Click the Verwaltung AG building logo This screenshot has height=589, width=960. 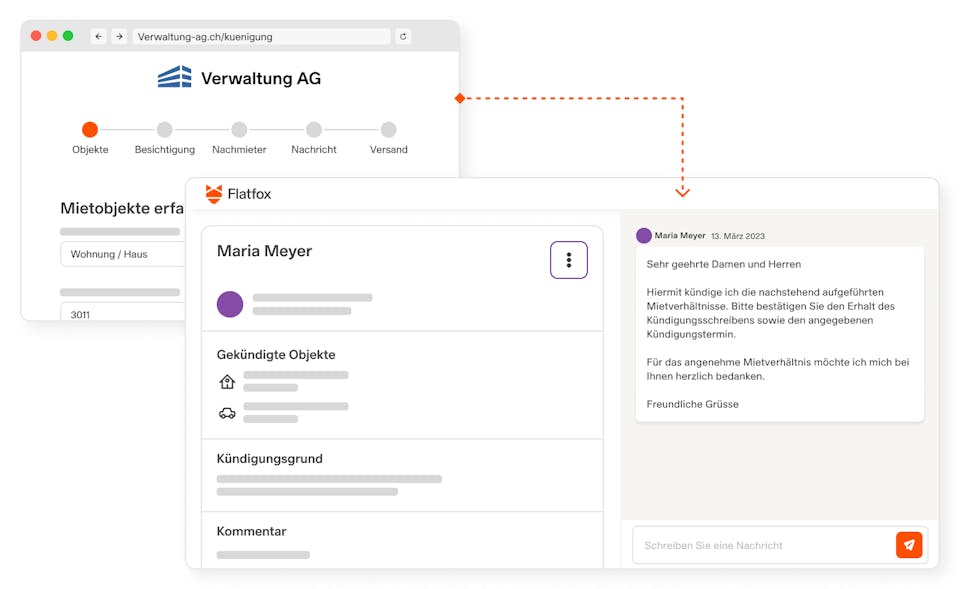[174, 78]
